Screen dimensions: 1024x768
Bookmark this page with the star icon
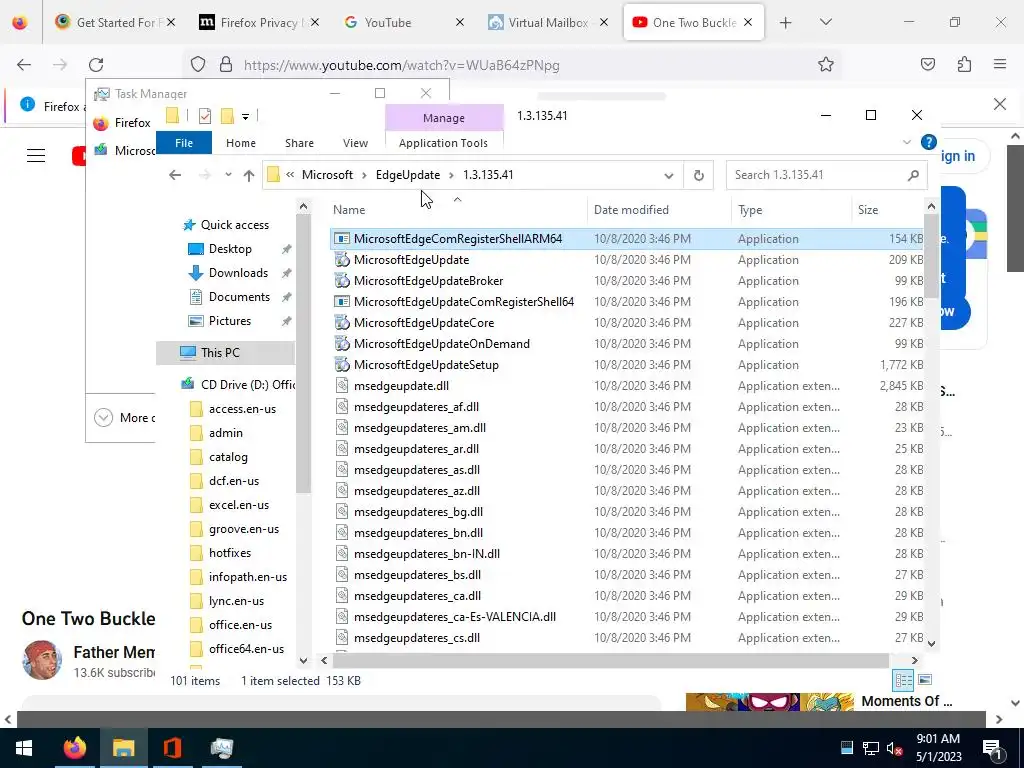pyautogui.click(x=825, y=64)
